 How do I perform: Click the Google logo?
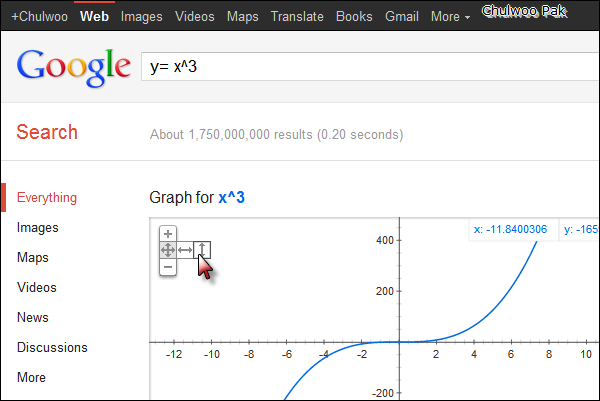point(75,66)
